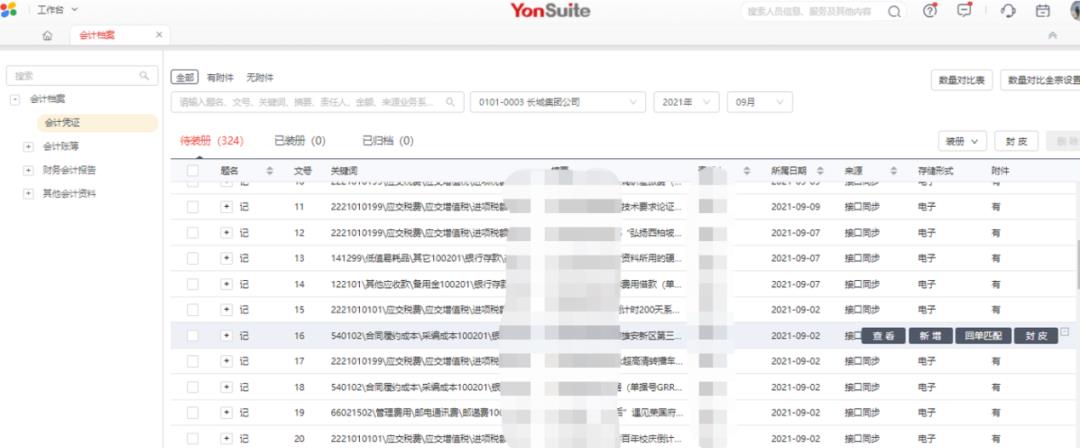Focus the sidebar 搜索 input field
Viewport: 1080px width, 448px height.
[x=82, y=76]
